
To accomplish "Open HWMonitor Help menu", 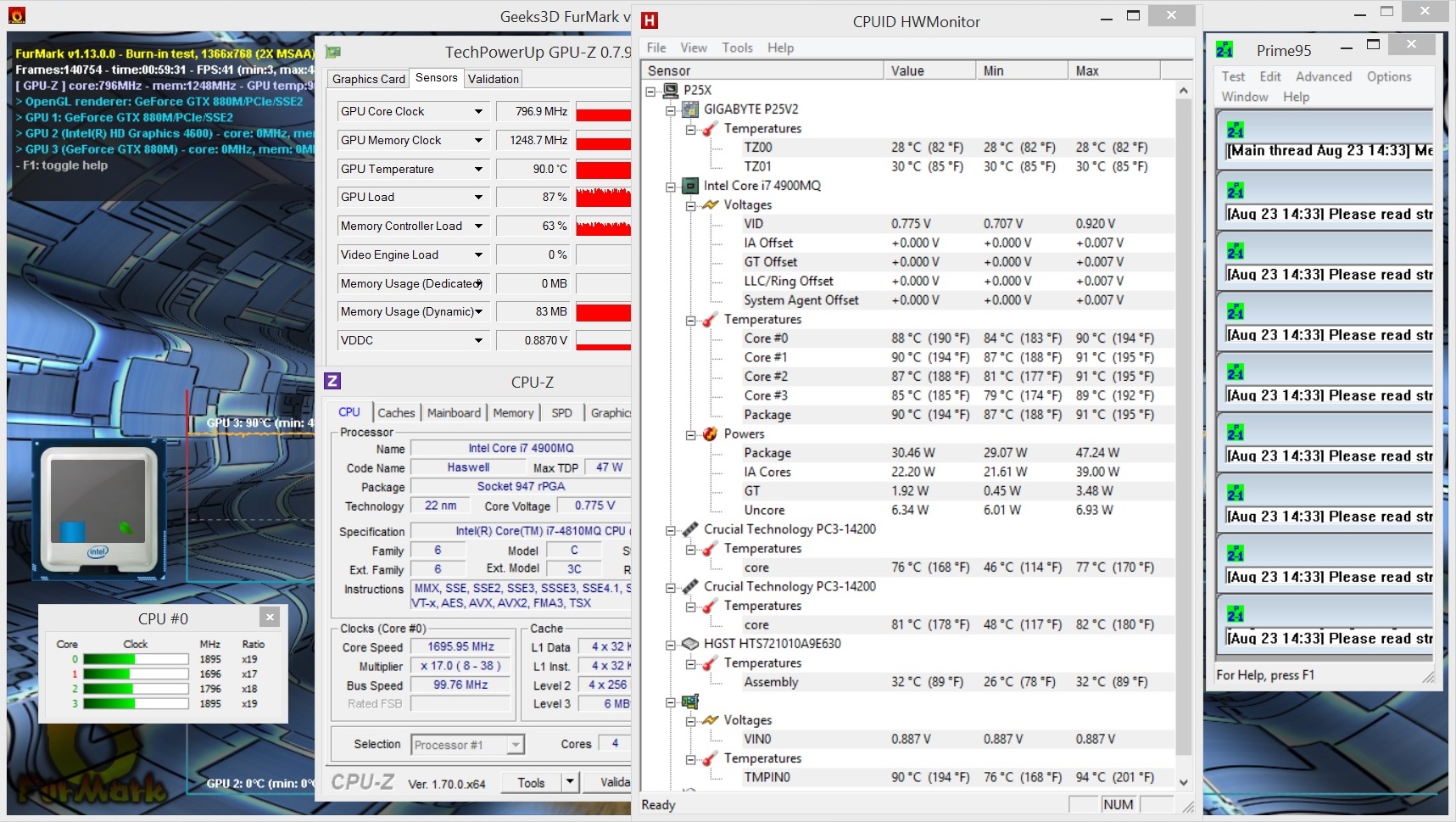I will point(780,48).
